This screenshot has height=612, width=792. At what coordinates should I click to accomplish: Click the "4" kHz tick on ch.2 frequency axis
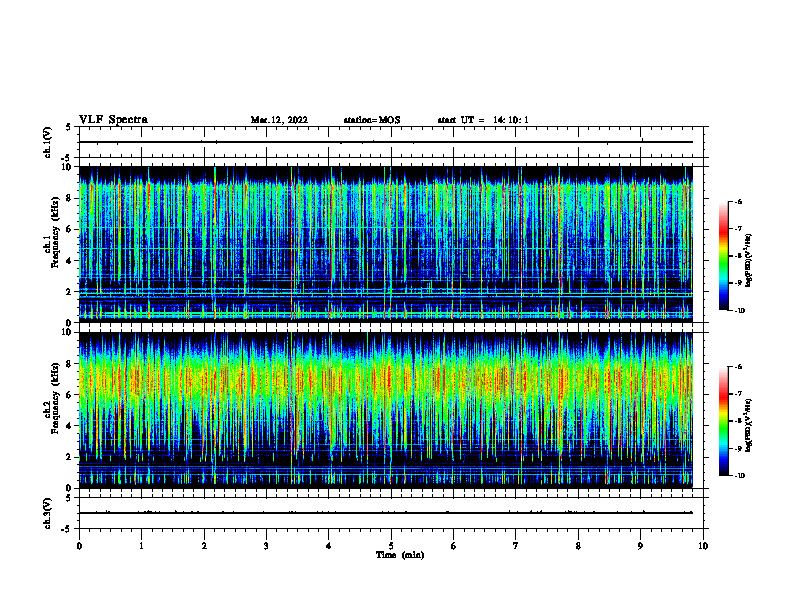[70, 426]
